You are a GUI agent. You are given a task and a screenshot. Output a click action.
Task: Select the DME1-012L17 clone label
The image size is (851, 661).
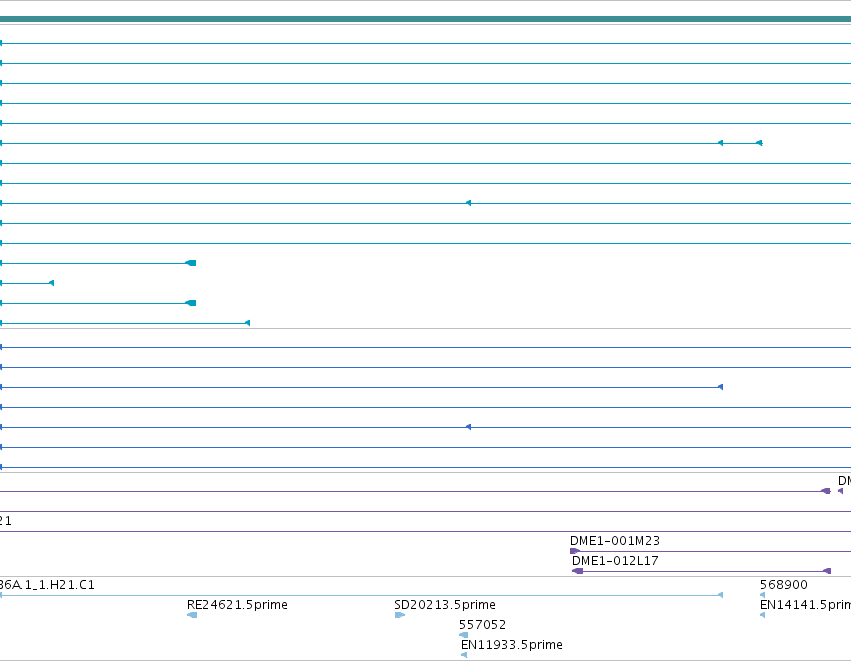615,561
